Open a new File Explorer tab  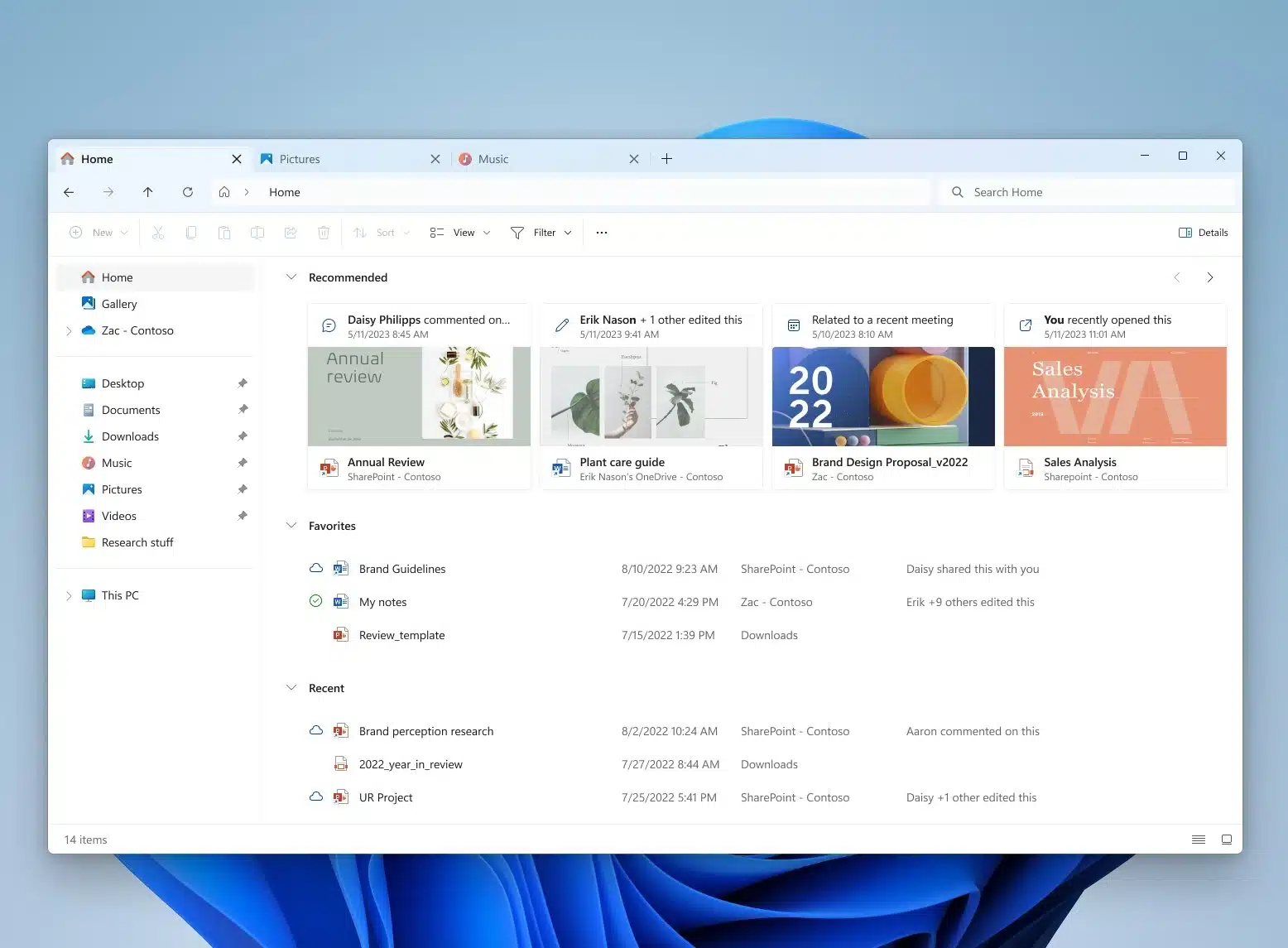(667, 158)
